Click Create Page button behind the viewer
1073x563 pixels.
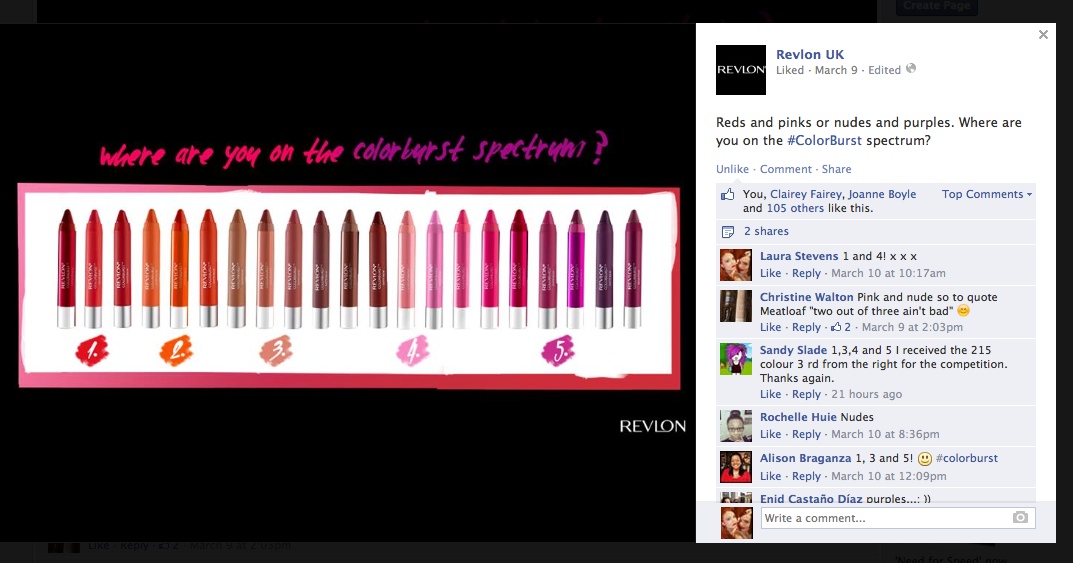[936, 5]
